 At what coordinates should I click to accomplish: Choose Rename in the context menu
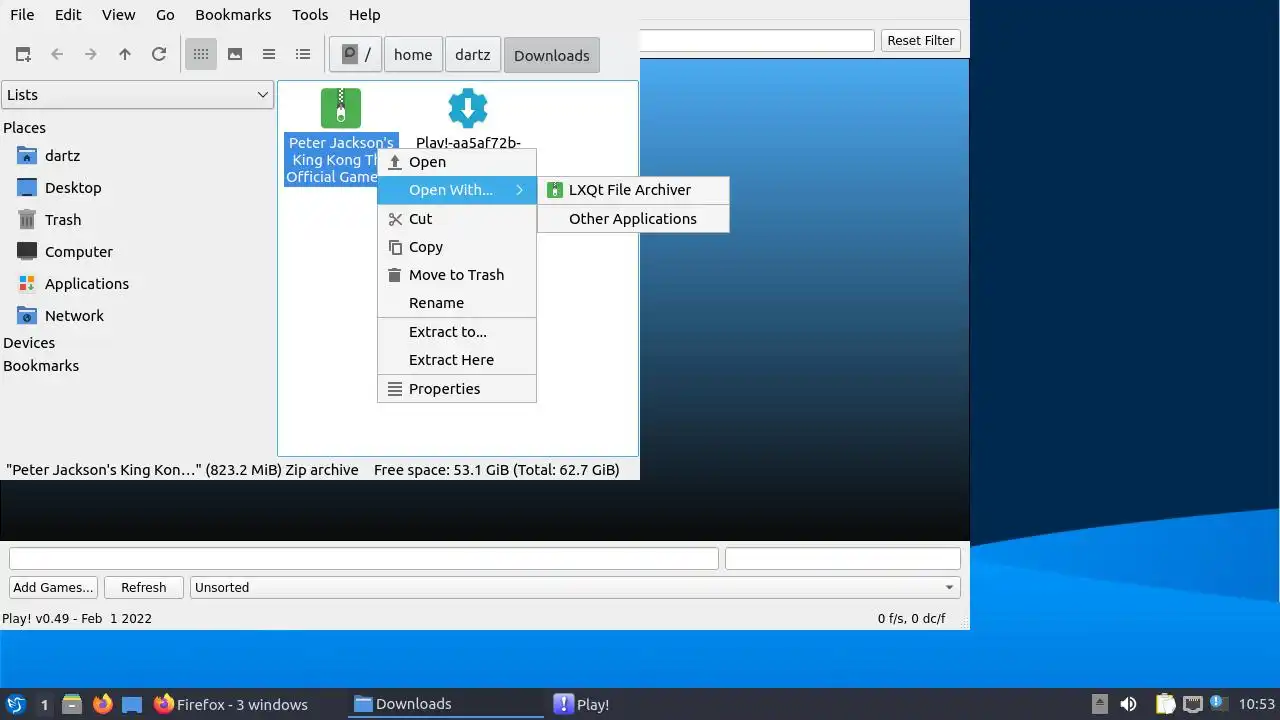click(x=457, y=303)
